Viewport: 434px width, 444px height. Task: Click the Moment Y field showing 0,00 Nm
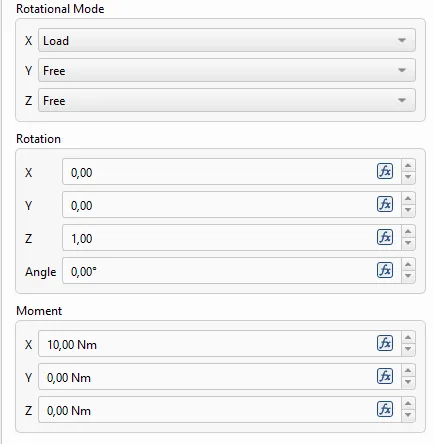(x=207, y=377)
